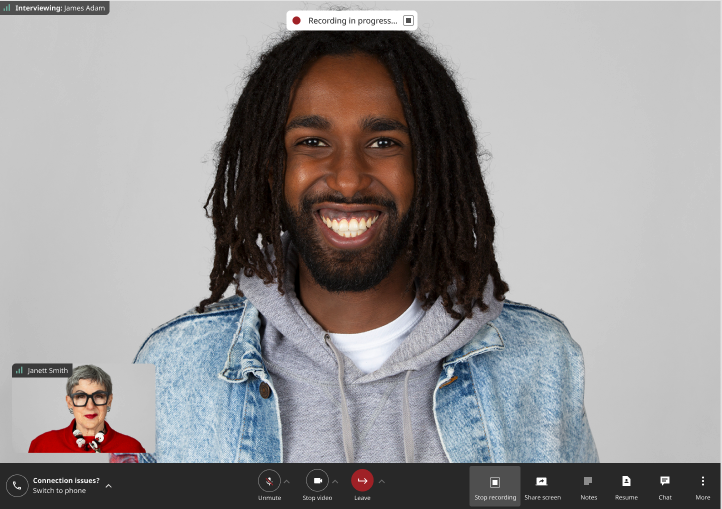The height and width of the screenshot is (509, 722).
Task: Open the Notes panel
Action: pos(588,486)
